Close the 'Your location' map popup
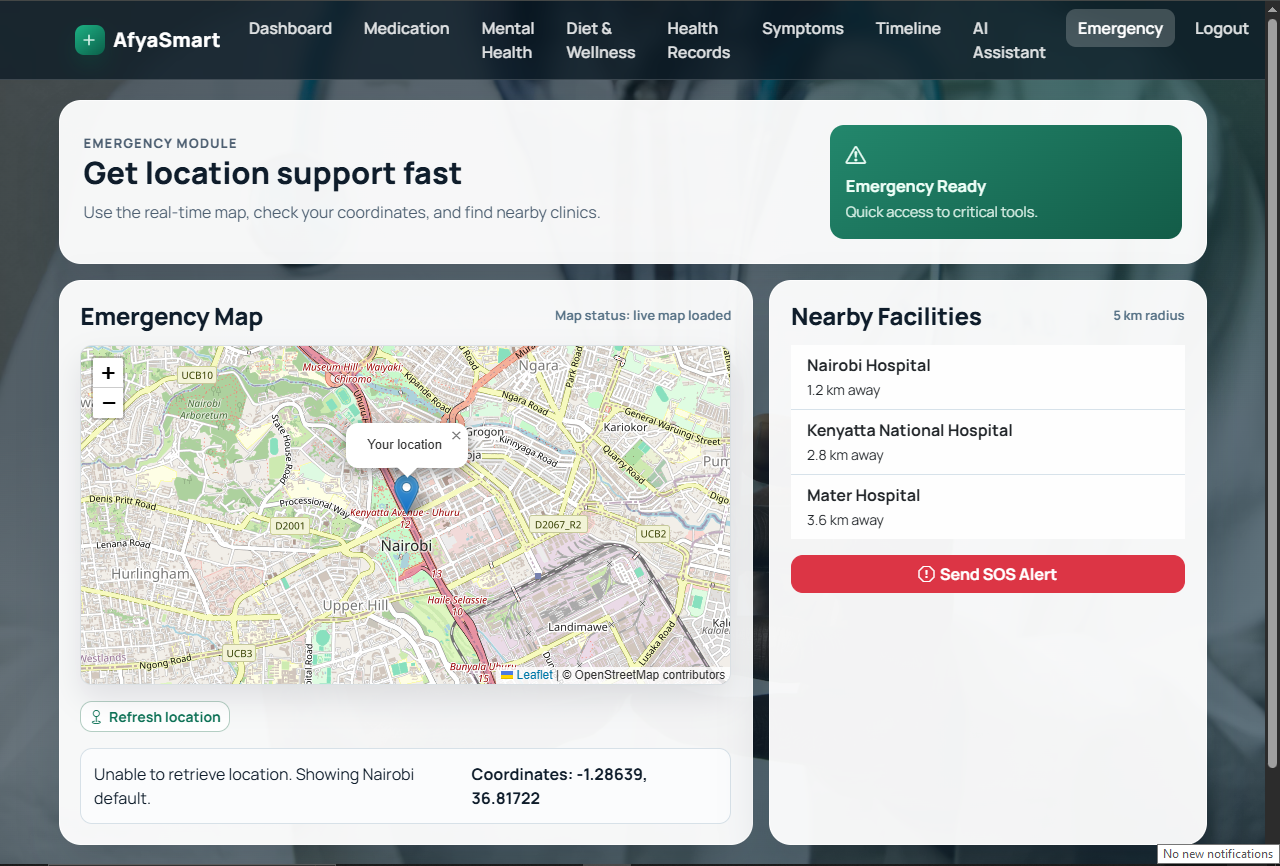This screenshot has height=866, width=1280. tap(456, 435)
